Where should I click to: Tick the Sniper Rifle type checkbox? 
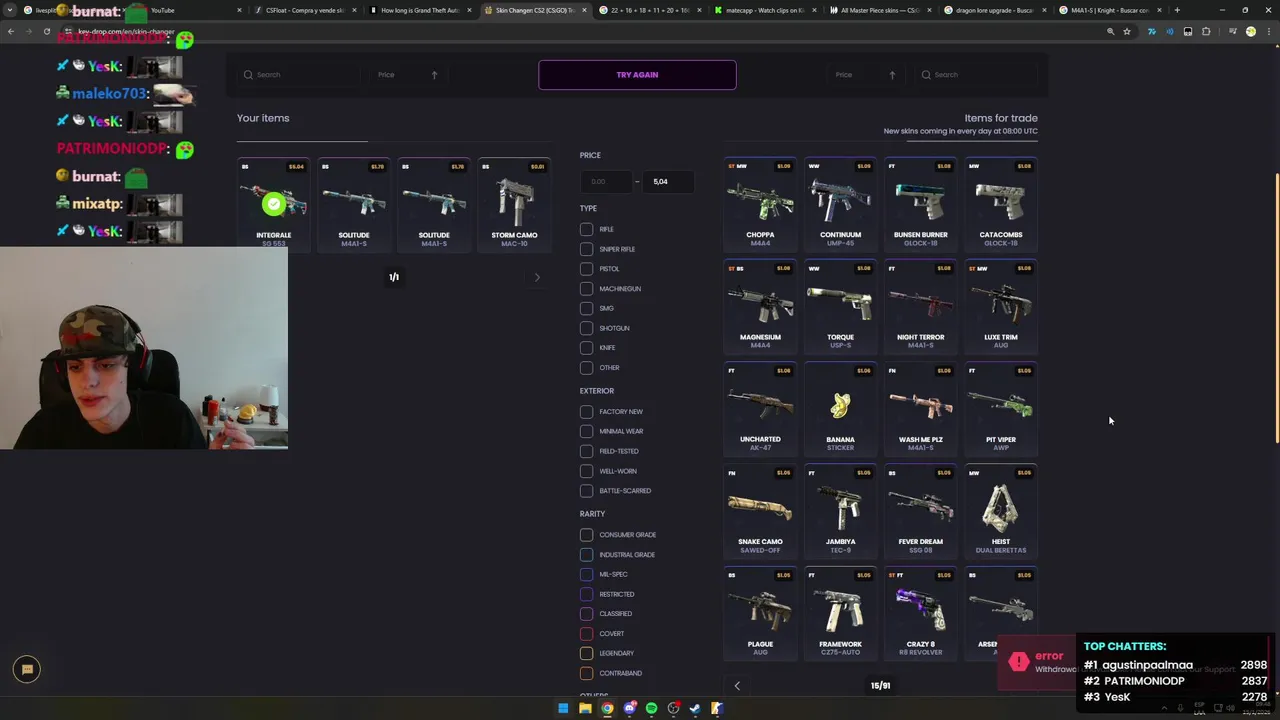pos(586,249)
